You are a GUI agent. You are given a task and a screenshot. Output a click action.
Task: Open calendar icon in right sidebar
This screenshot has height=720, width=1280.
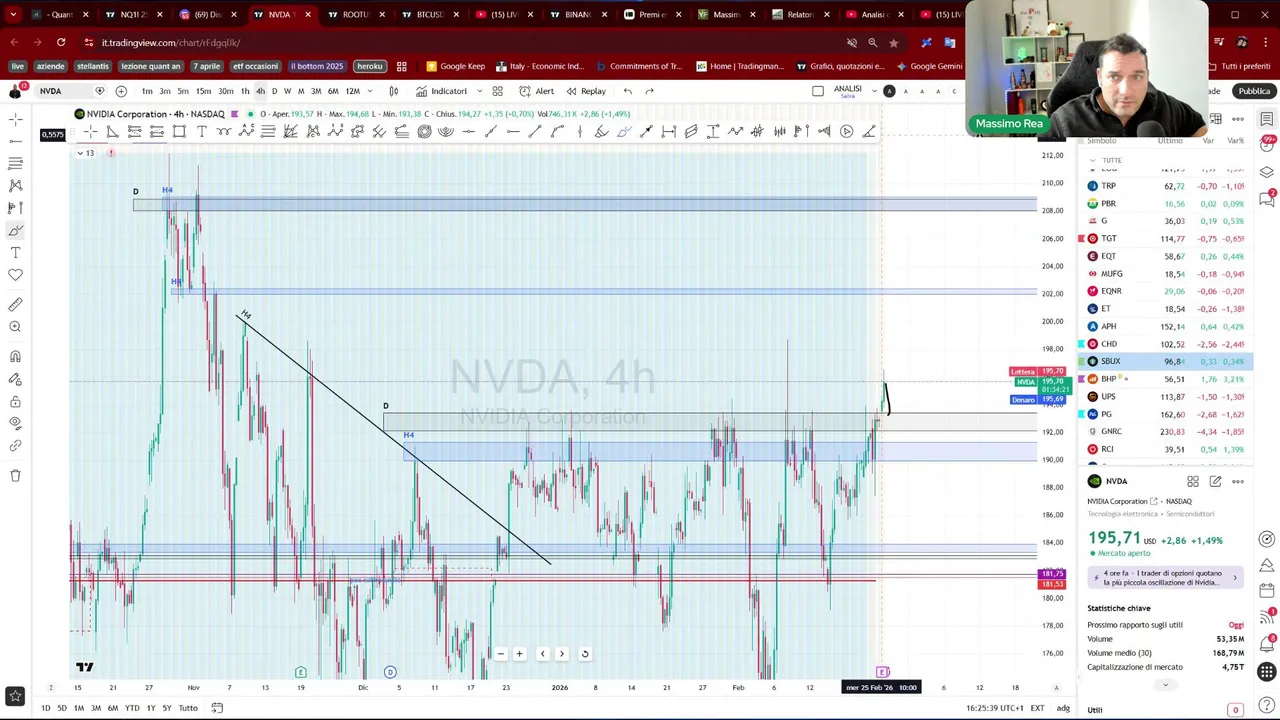tap(1267, 590)
